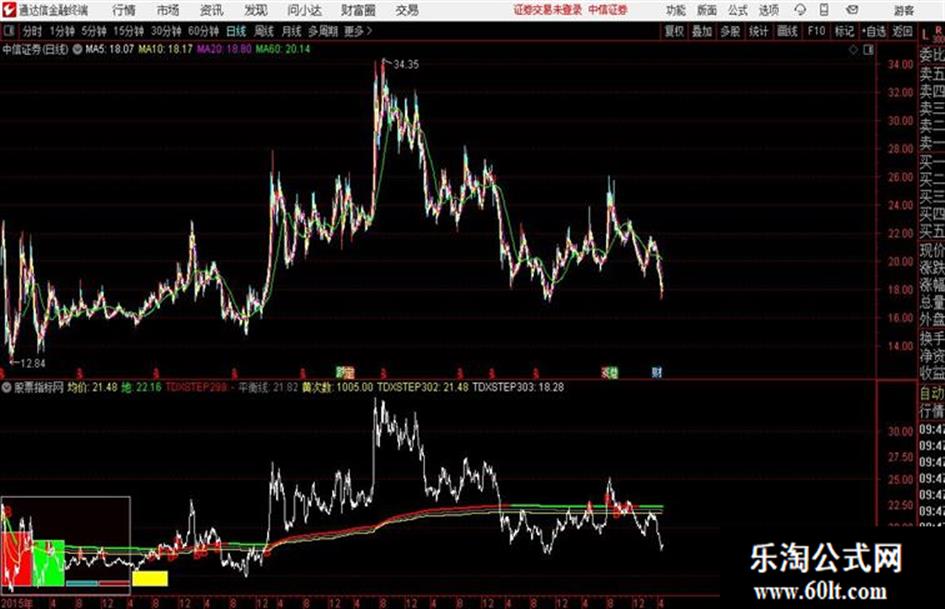The height and width of the screenshot is (609, 945).
Task: Click the 总量 row in the quote panel
Action: click(x=932, y=301)
